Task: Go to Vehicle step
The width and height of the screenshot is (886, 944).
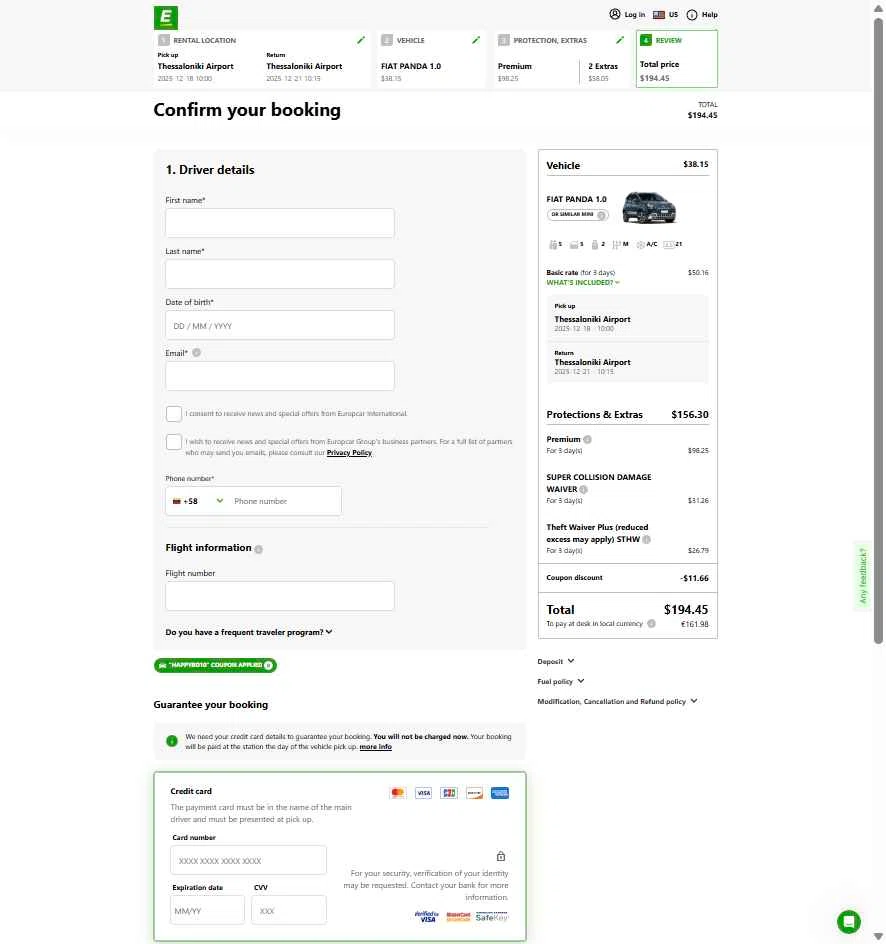Action: (431, 59)
